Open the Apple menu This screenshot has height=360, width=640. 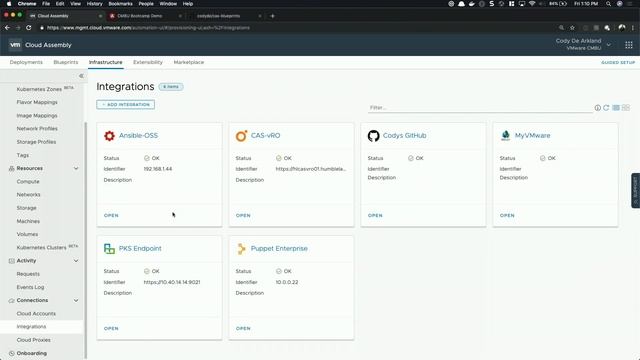[x=8, y=4]
